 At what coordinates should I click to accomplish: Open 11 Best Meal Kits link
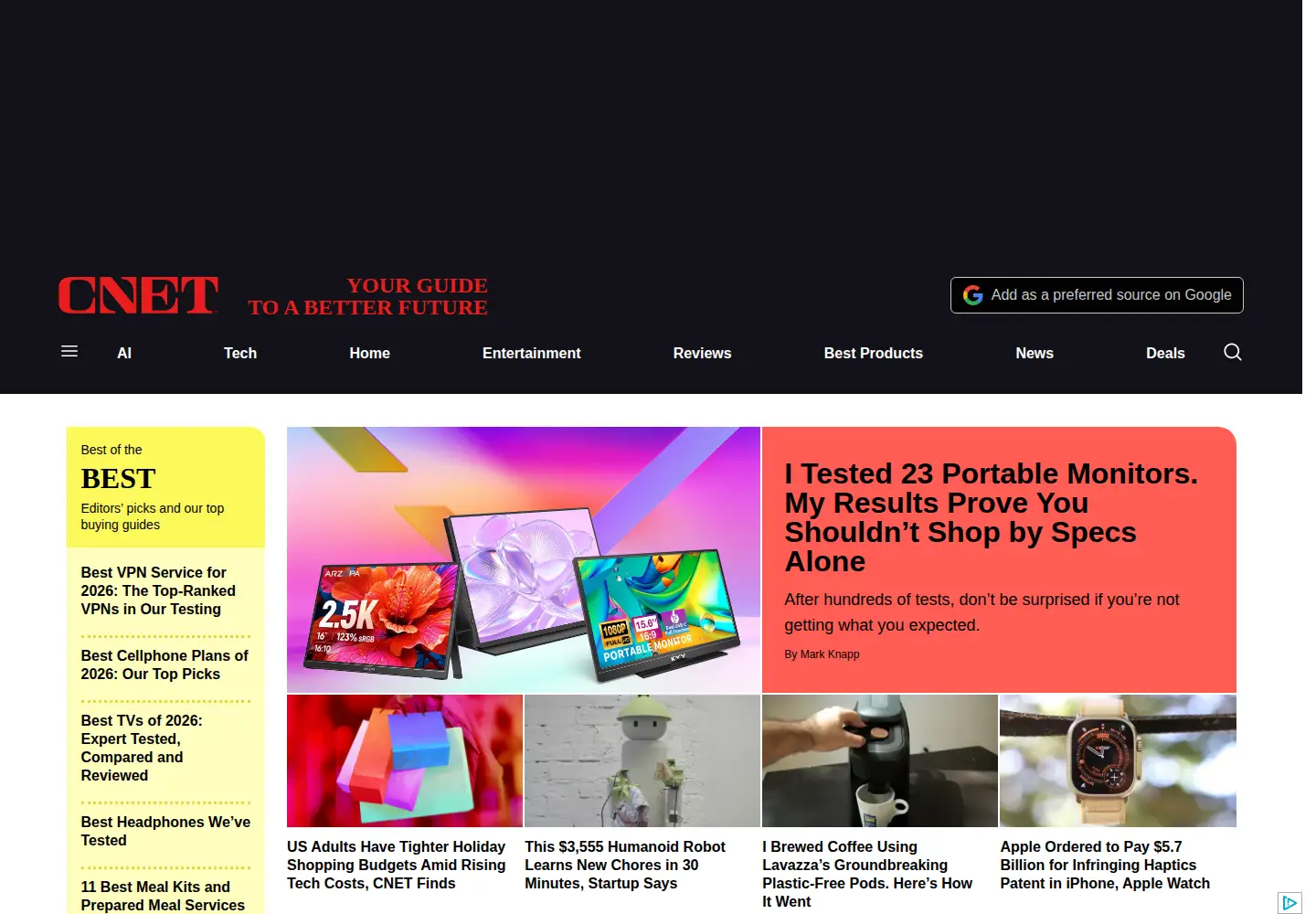coord(163,896)
